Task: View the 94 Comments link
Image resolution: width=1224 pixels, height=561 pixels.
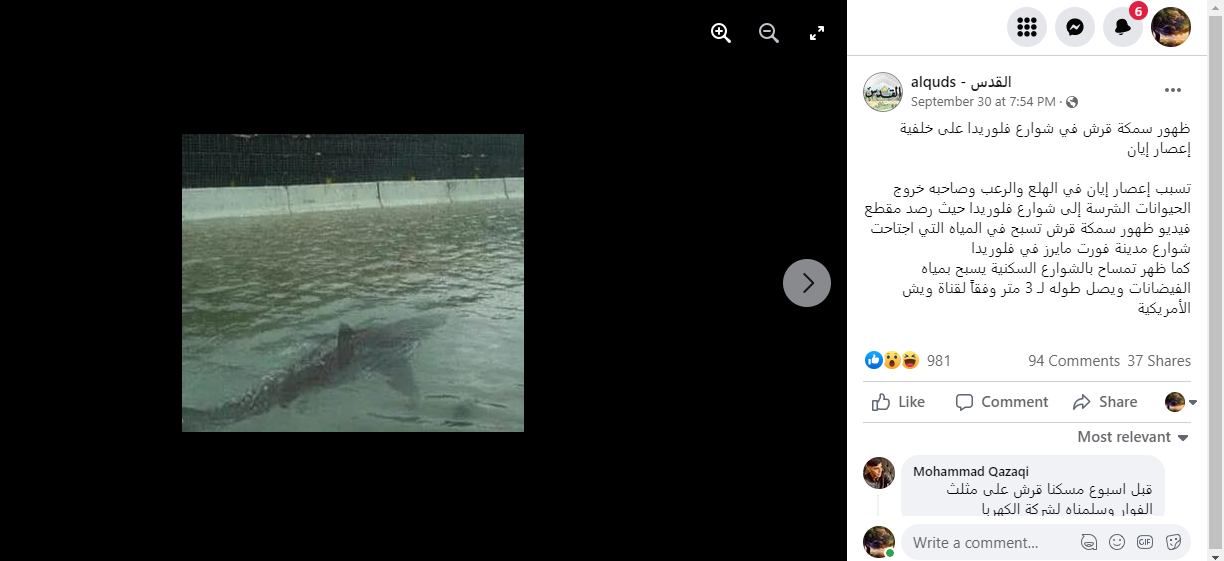Action: (1073, 361)
